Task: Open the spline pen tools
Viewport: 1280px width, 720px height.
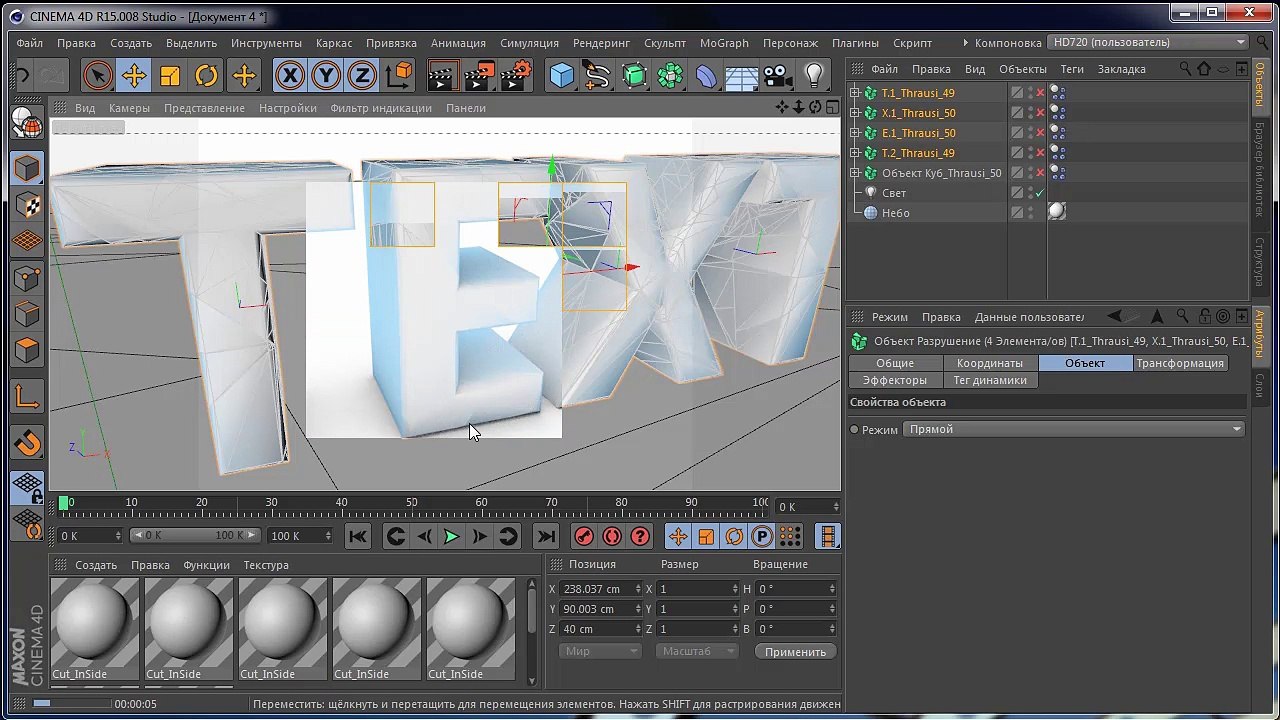Action: pyautogui.click(x=597, y=76)
